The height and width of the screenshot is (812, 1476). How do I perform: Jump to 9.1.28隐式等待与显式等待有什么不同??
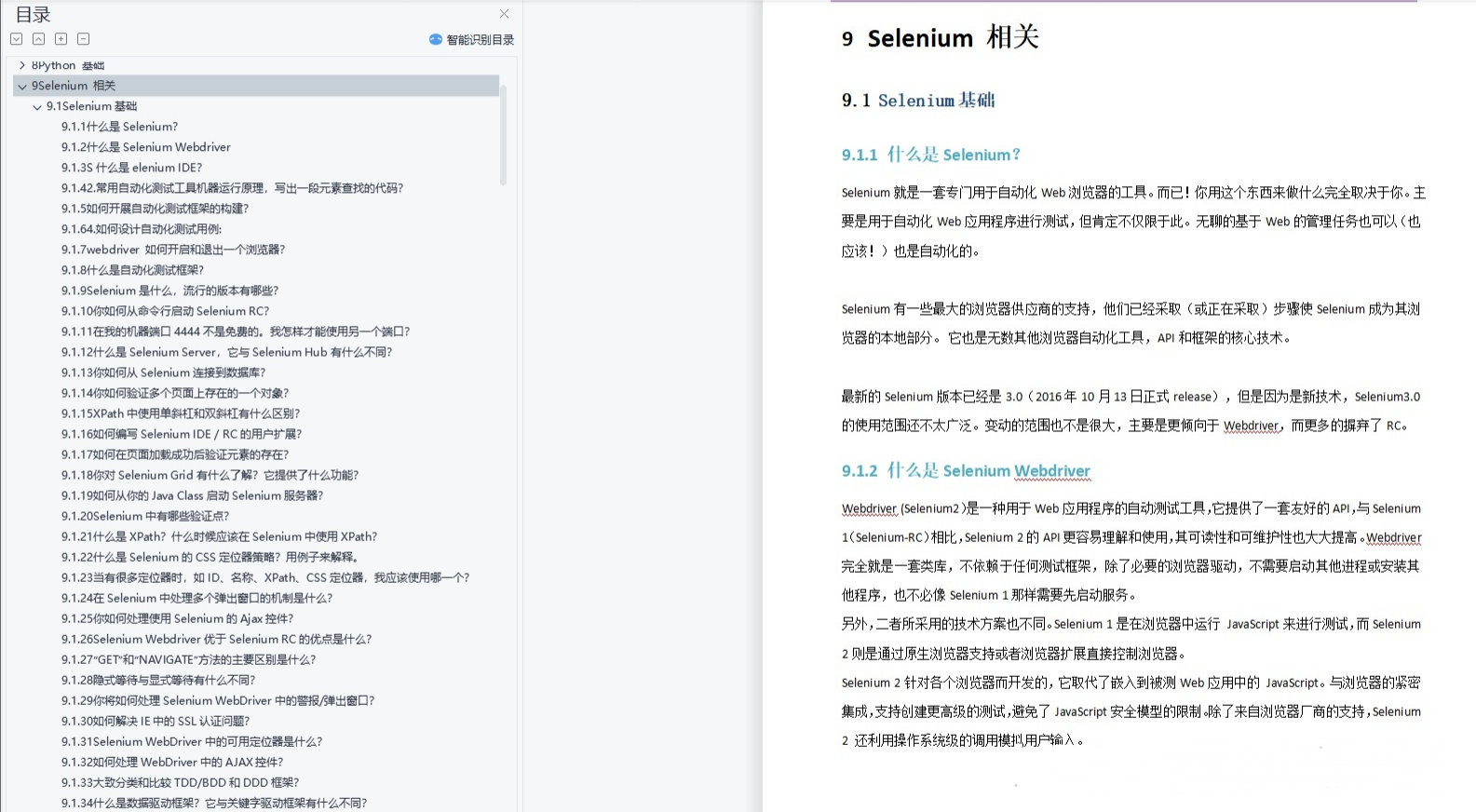pyautogui.click(x=158, y=680)
